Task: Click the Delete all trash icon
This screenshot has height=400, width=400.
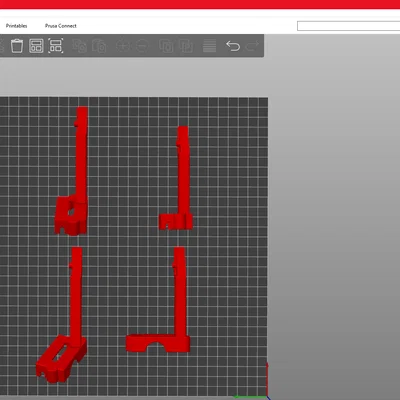Action: pyautogui.click(x=17, y=46)
